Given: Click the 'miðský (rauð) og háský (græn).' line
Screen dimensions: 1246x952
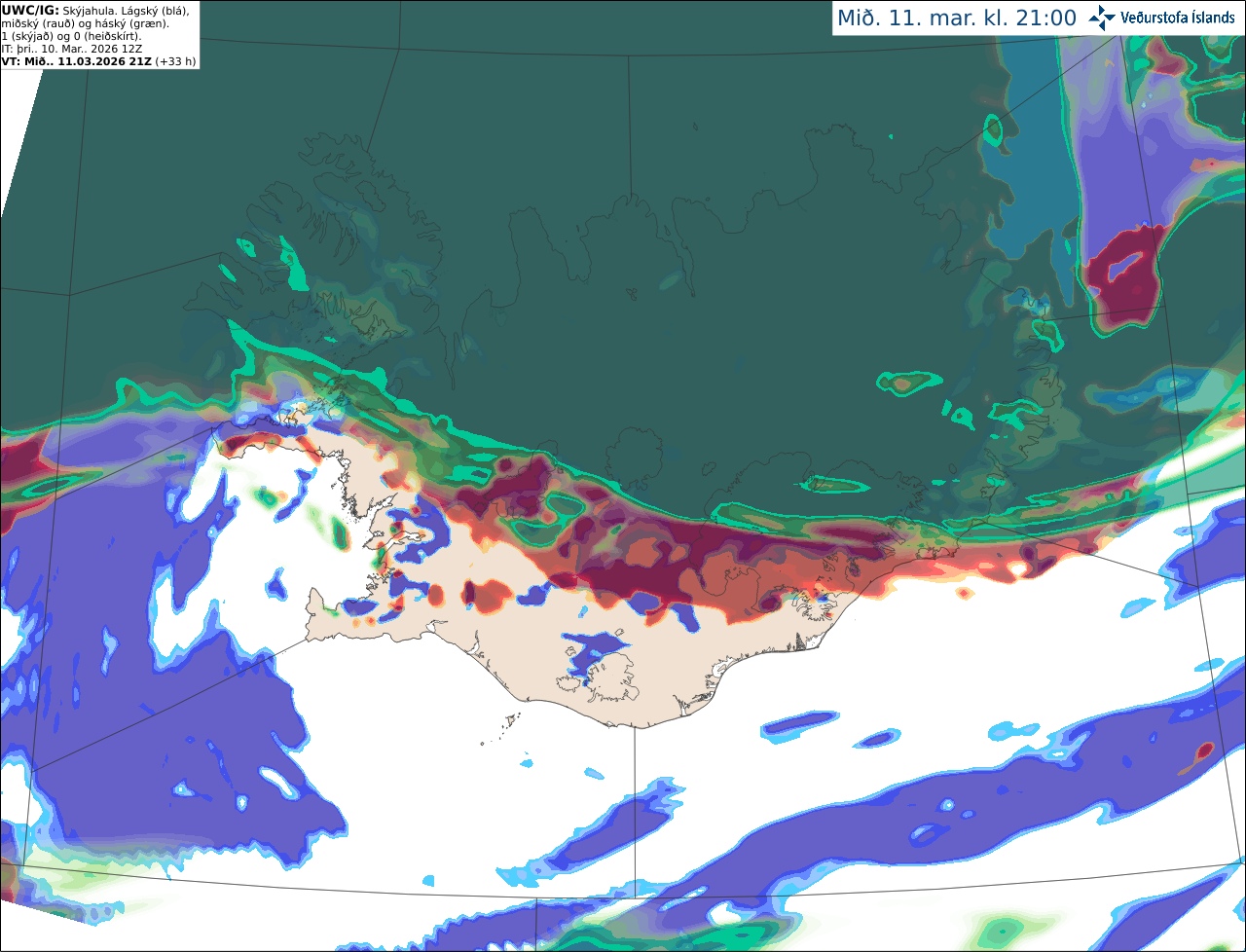Looking at the screenshot, I should 86,22.
